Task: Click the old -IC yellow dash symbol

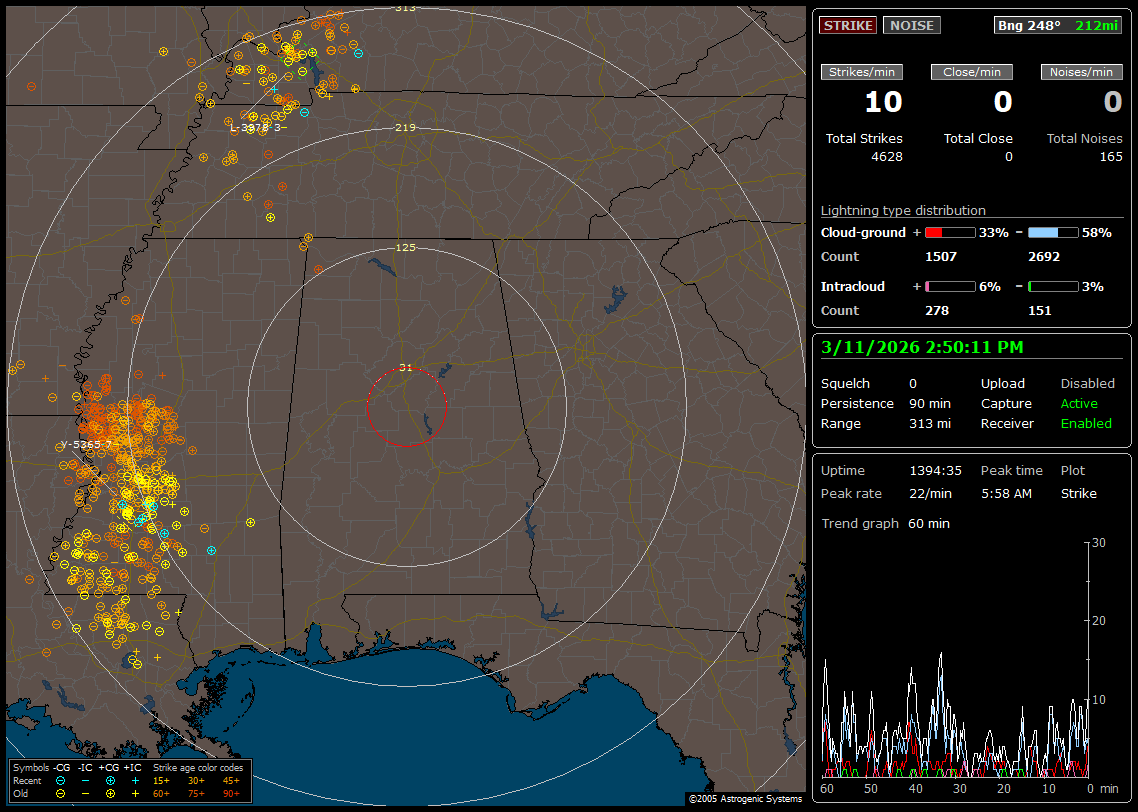Action: point(85,793)
